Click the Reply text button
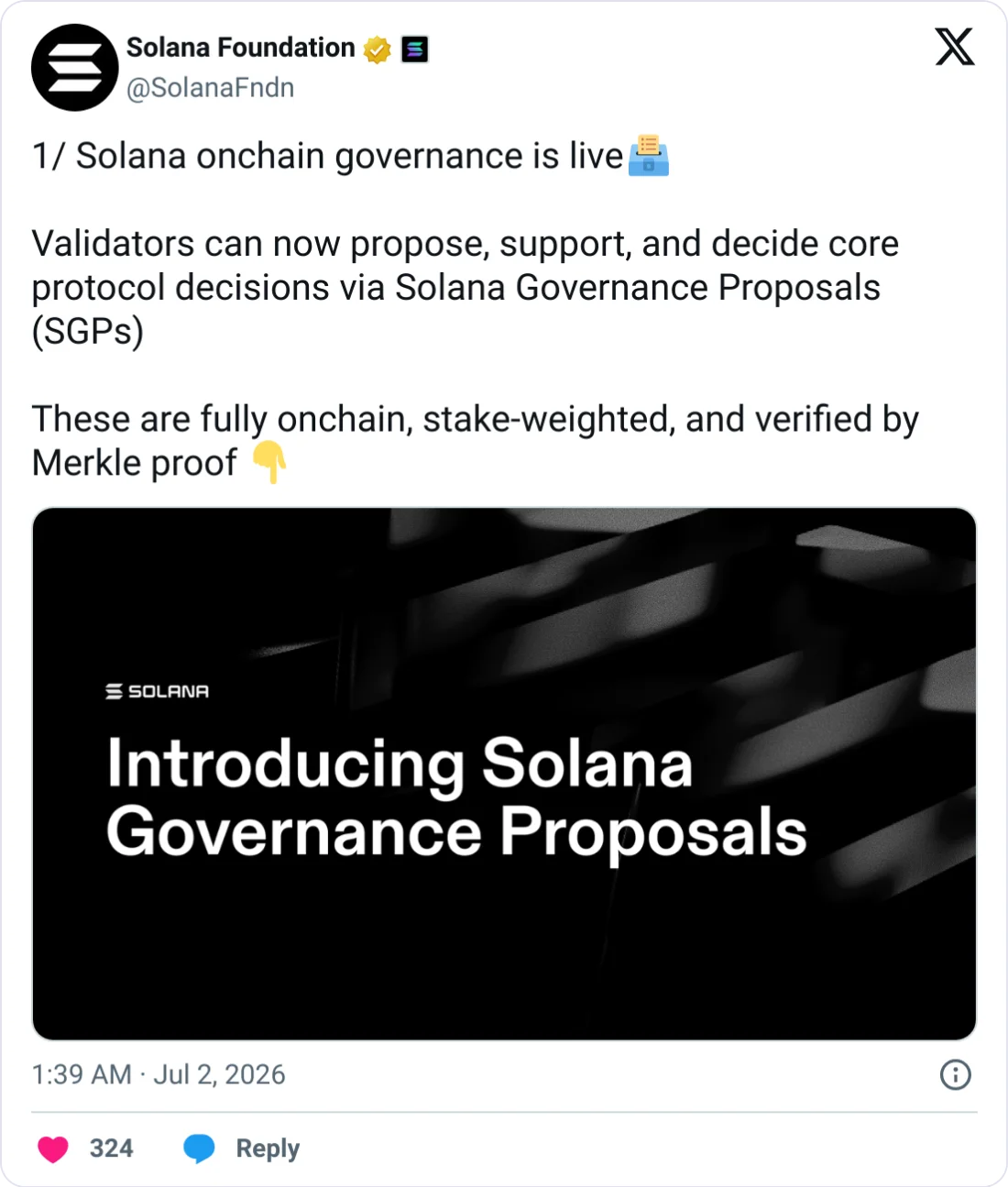Image resolution: width=1008 pixels, height=1187 pixels. (x=268, y=1149)
